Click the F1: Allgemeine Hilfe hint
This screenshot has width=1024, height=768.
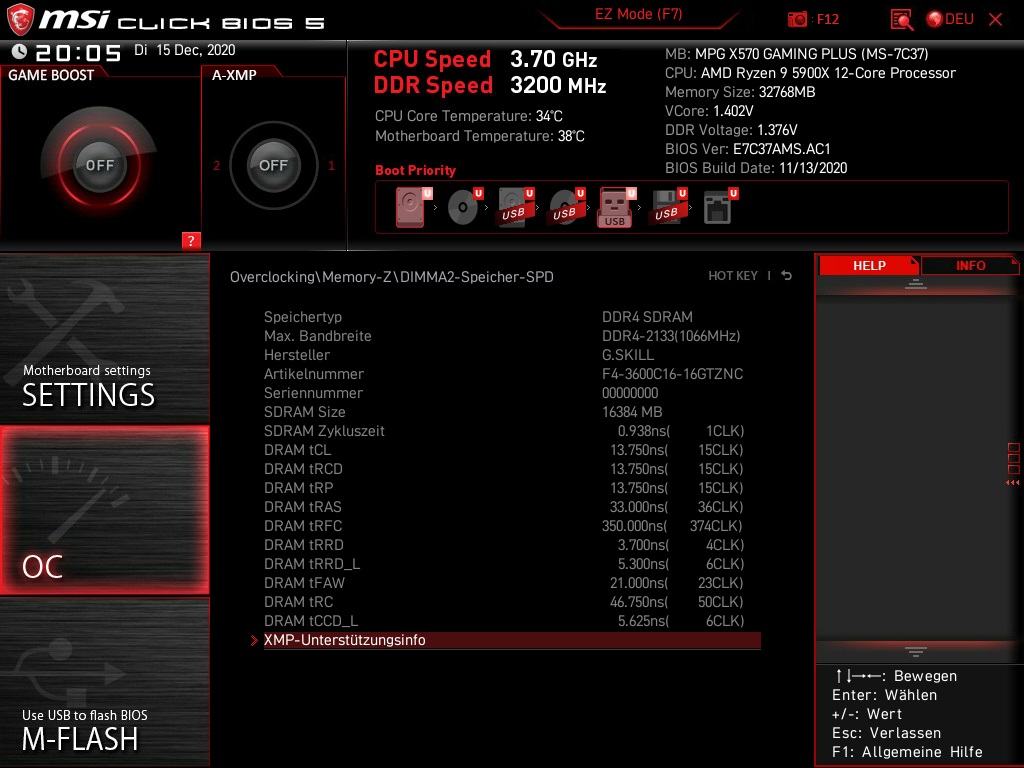(x=907, y=752)
